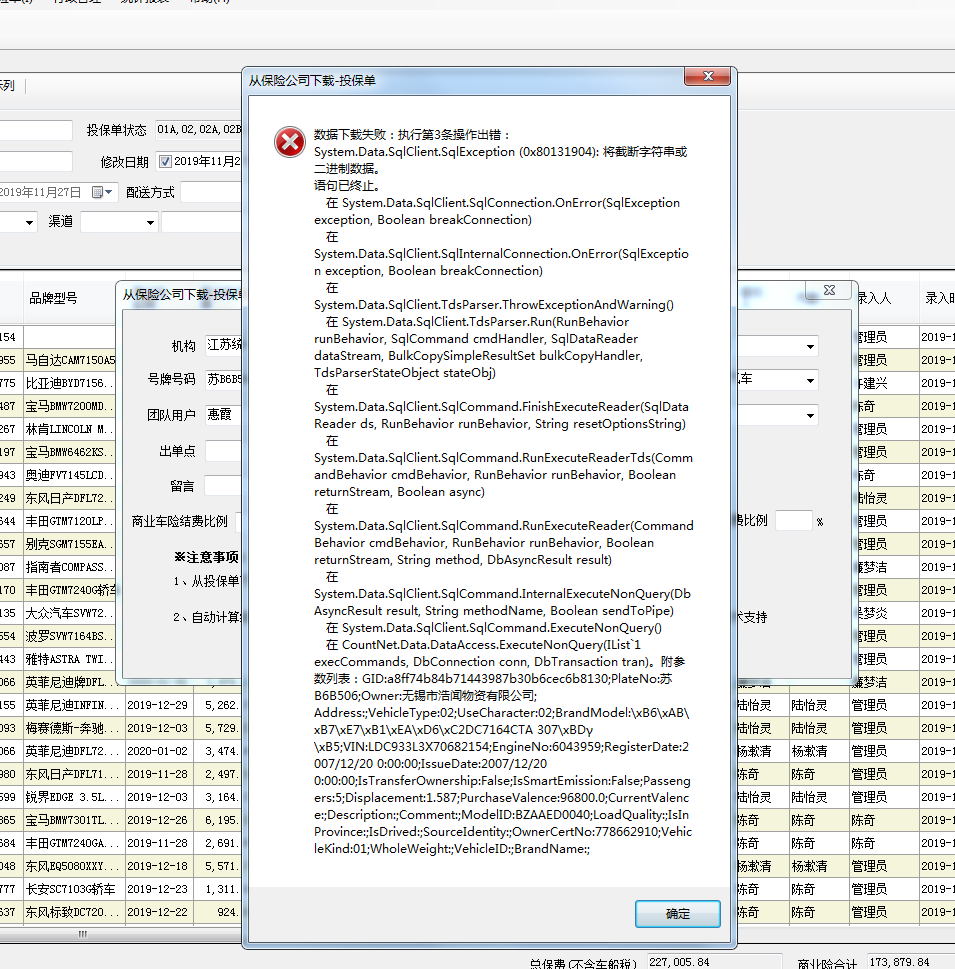Open the calendar picker beside 2019年11月27日
The height and width of the screenshot is (969, 955).
coord(103,192)
